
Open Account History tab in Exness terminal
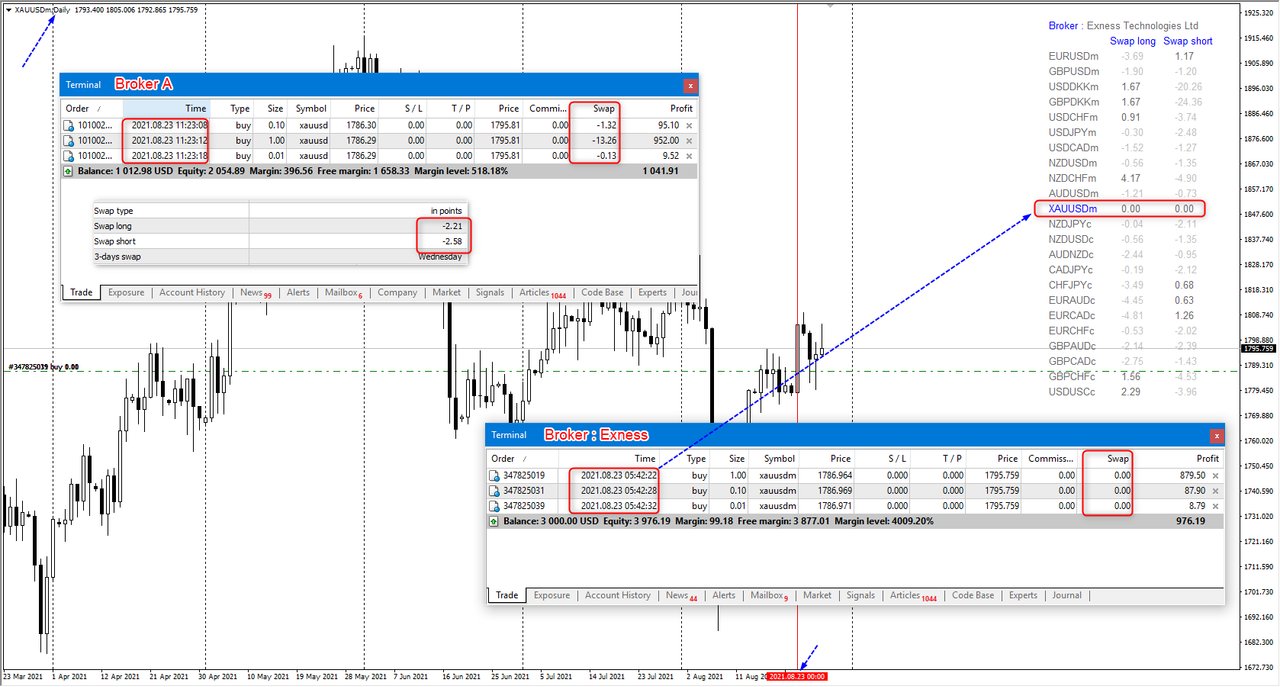coord(617,595)
